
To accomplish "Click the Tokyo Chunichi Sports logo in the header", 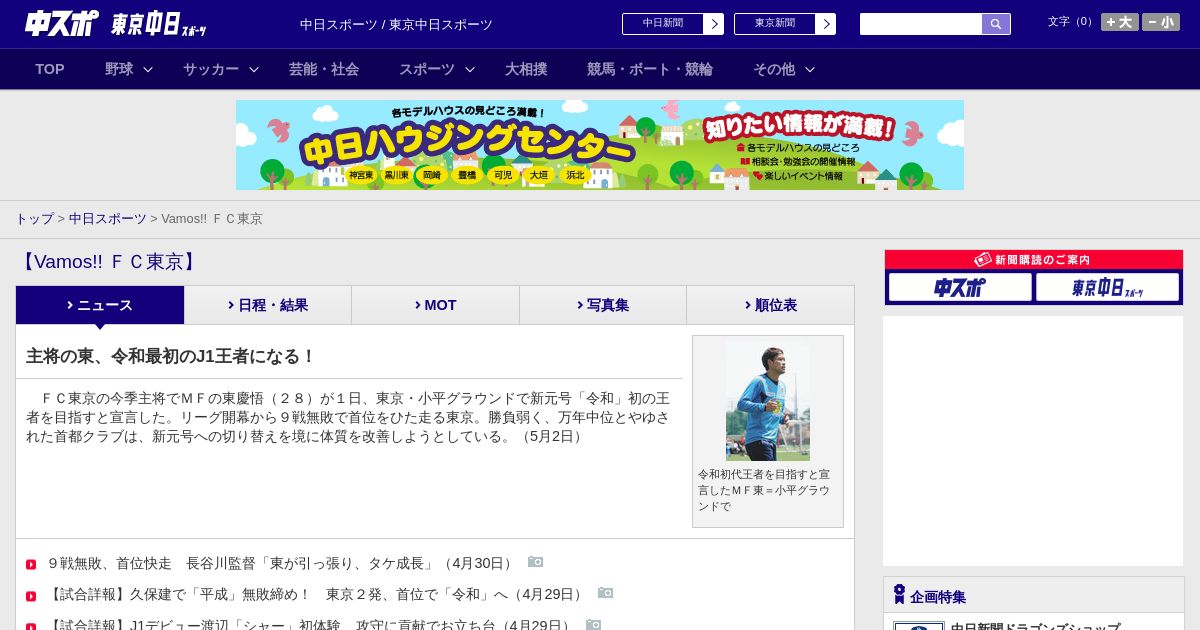I will [159, 24].
